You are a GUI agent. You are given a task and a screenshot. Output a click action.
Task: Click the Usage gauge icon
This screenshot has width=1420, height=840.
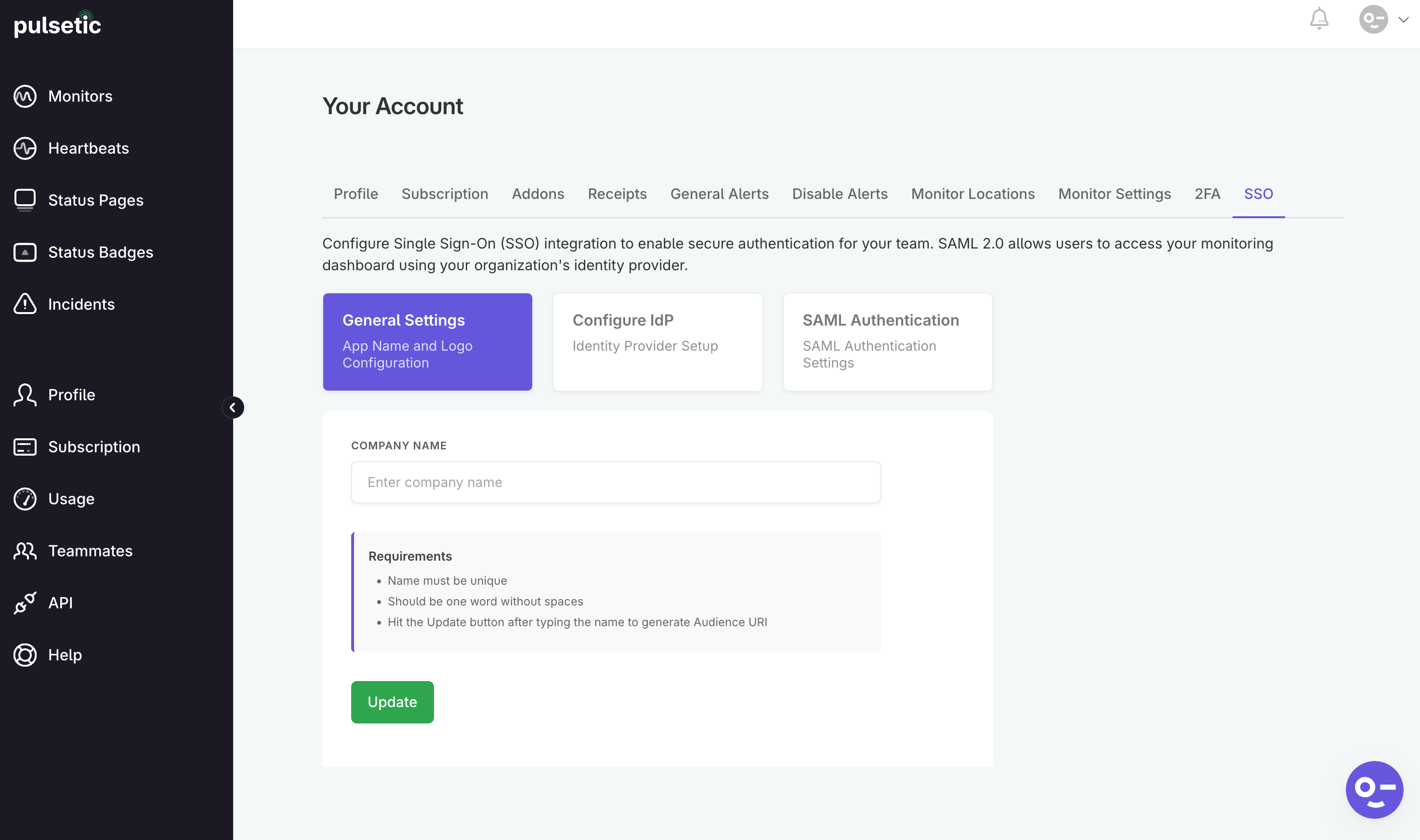pyautogui.click(x=25, y=499)
